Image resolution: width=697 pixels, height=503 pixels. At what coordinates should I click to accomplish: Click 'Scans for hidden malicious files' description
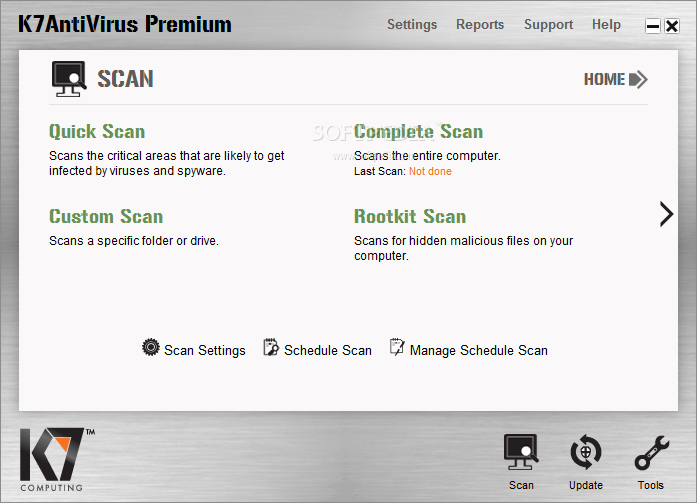[463, 248]
